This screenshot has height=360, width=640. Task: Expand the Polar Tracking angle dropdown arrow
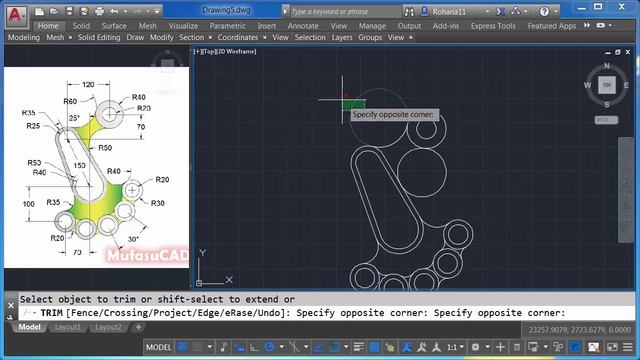[281, 347]
